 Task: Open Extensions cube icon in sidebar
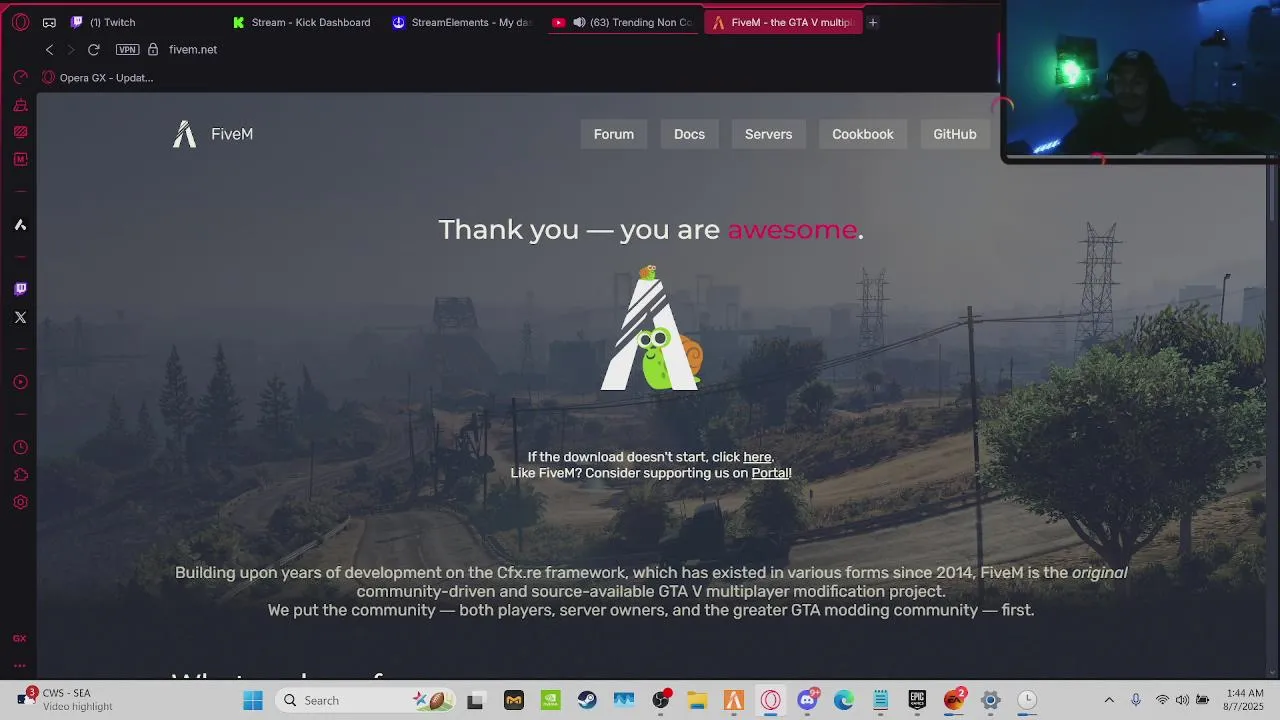20,475
